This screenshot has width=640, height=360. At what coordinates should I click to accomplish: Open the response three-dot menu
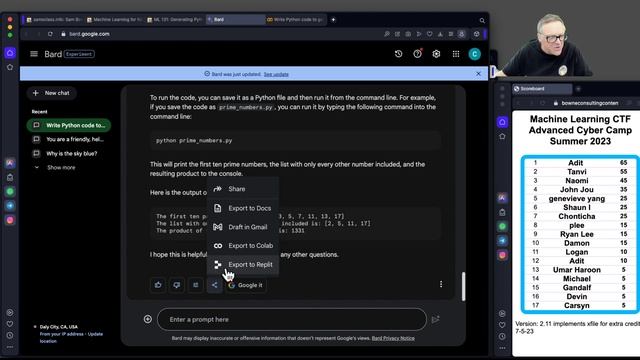[x=441, y=284]
